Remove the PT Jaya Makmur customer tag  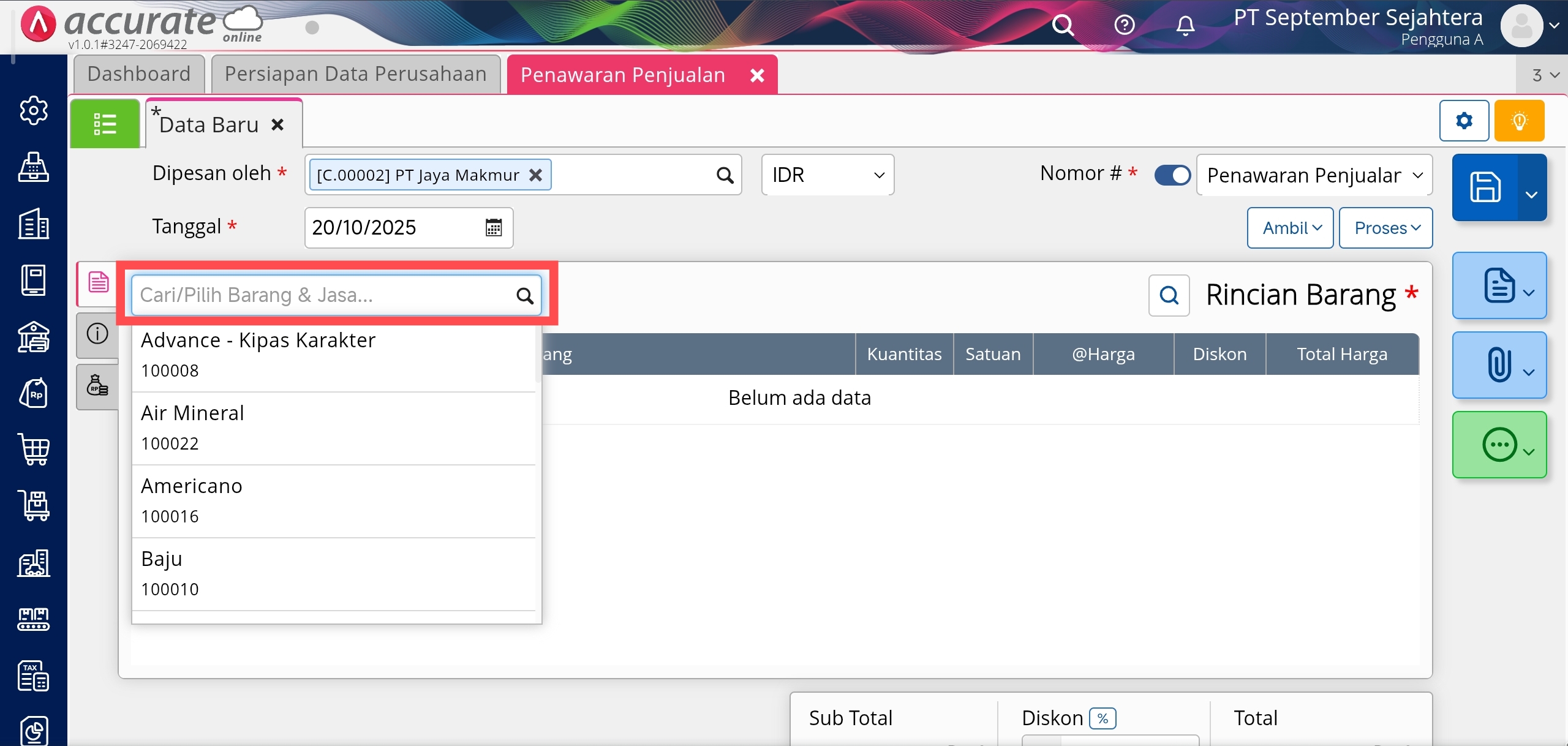click(536, 175)
